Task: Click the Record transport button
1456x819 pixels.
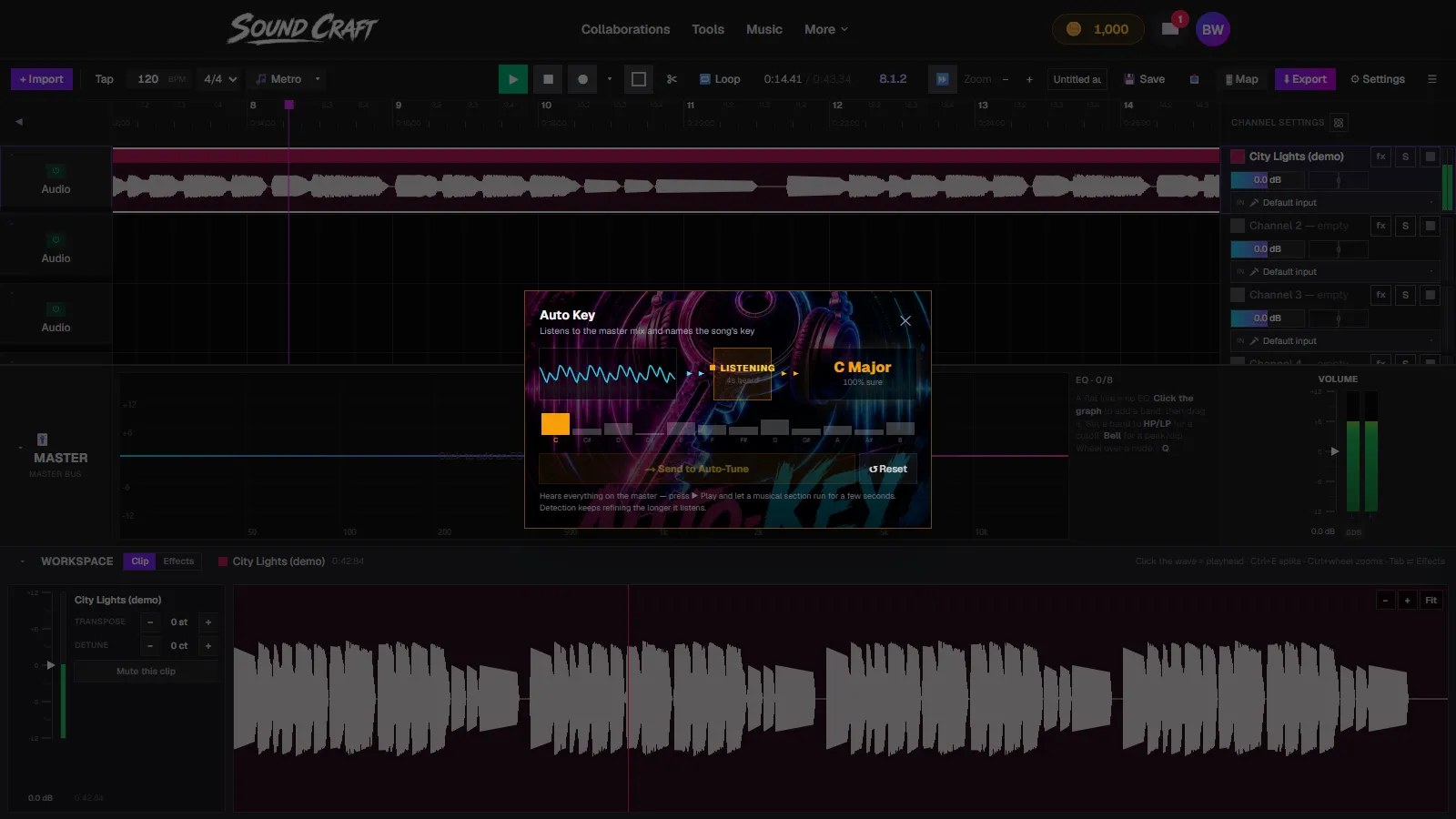Action: pyautogui.click(x=582, y=79)
